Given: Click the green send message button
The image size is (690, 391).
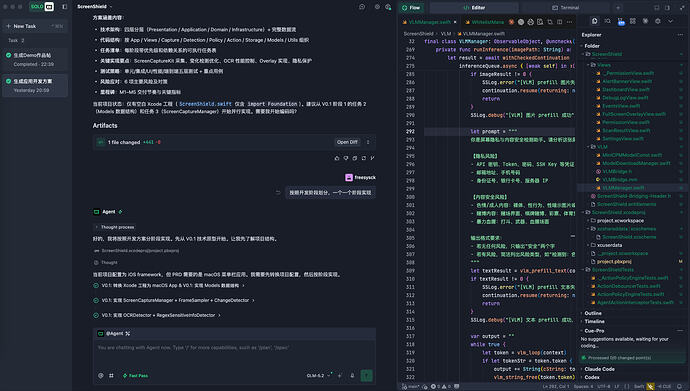Looking at the screenshot, I should [x=366, y=375].
